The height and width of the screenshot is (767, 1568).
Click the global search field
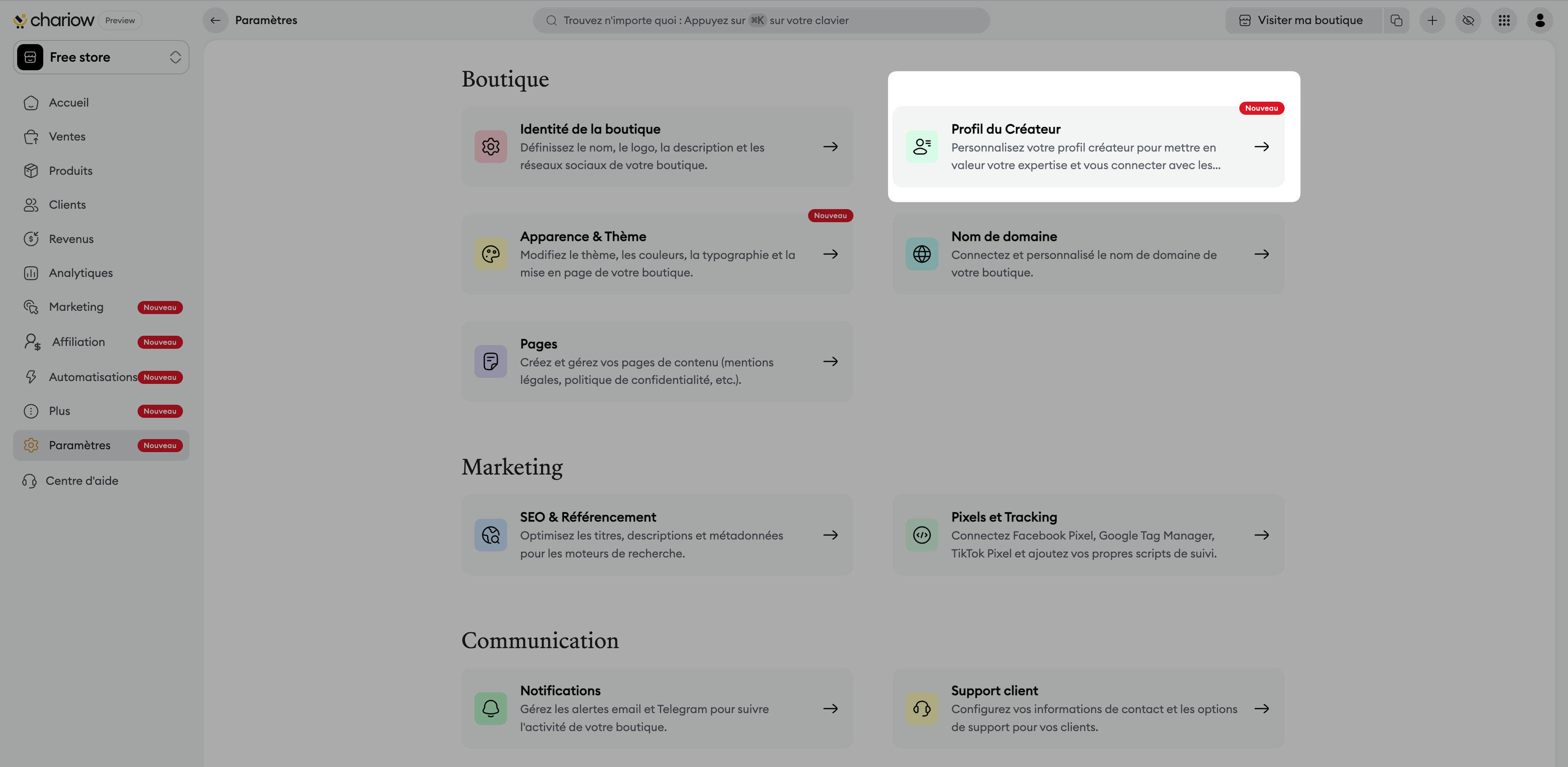[x=761, y=20]
